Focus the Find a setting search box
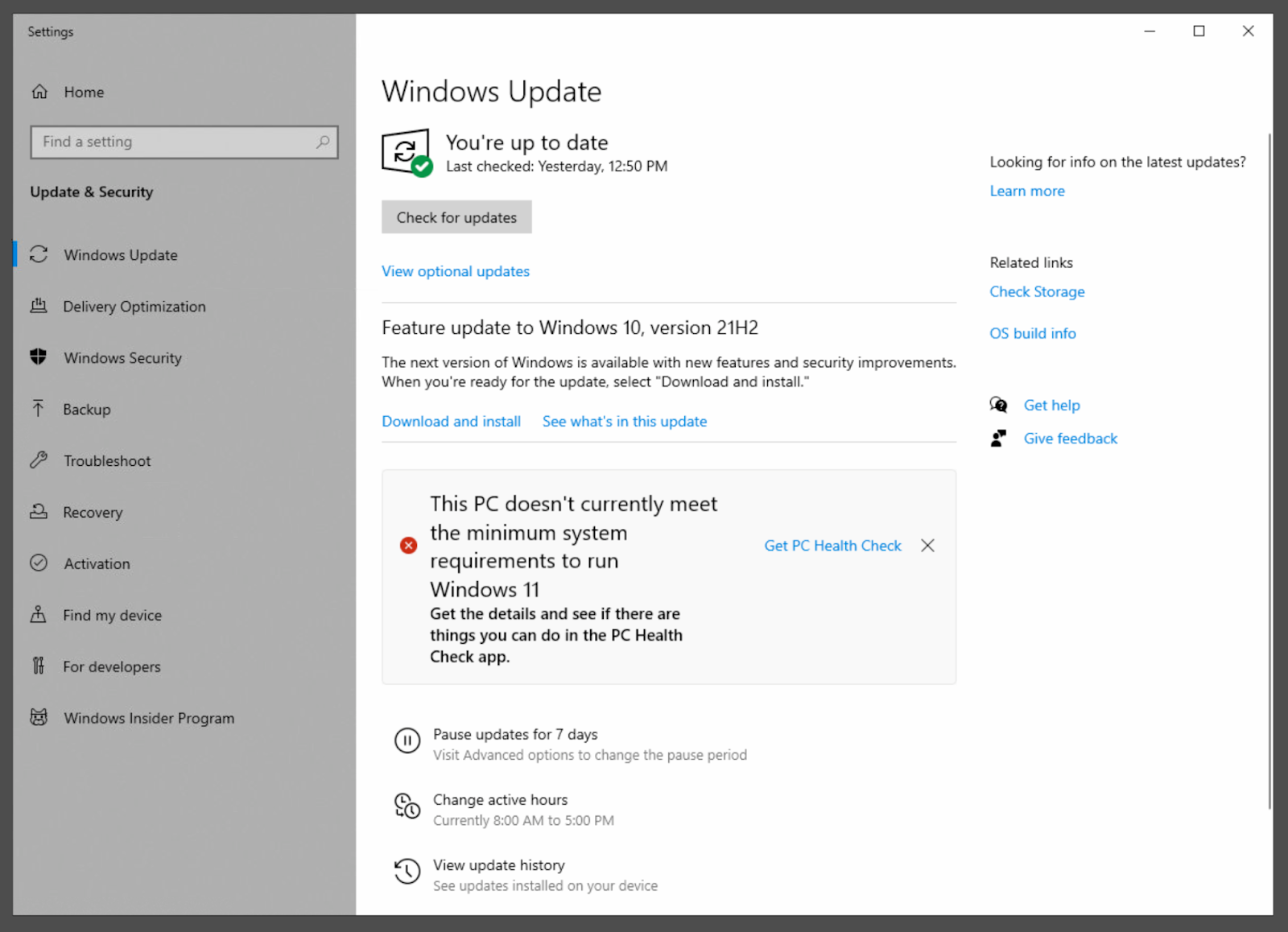Viewport: 1288px width, 932px height. (184, 142)
